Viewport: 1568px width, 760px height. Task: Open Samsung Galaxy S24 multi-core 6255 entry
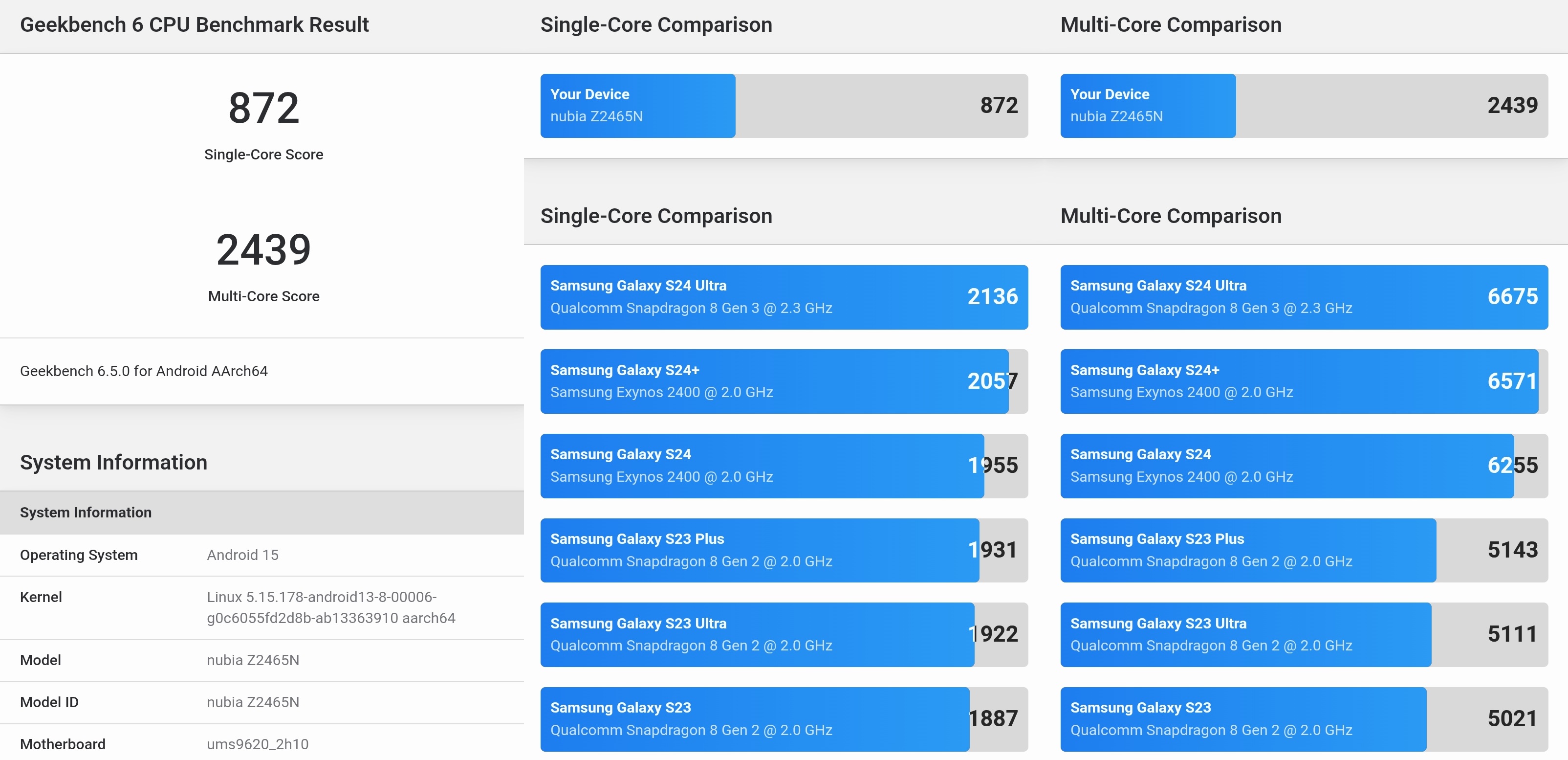coord(1303,466)
